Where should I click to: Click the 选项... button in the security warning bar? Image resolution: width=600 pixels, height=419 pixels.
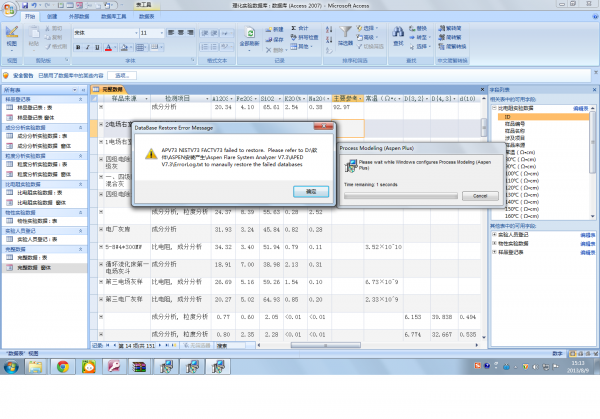(x=122, y=76)
